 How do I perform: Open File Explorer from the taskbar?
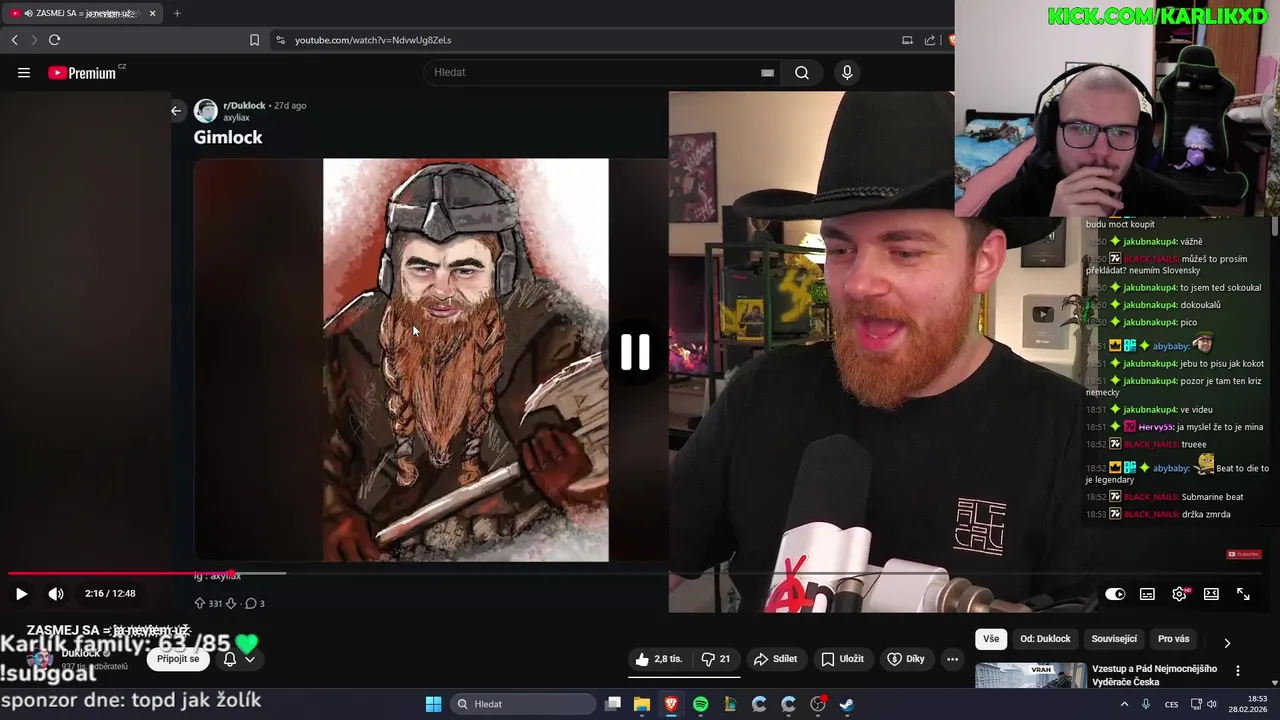[642, 704]
